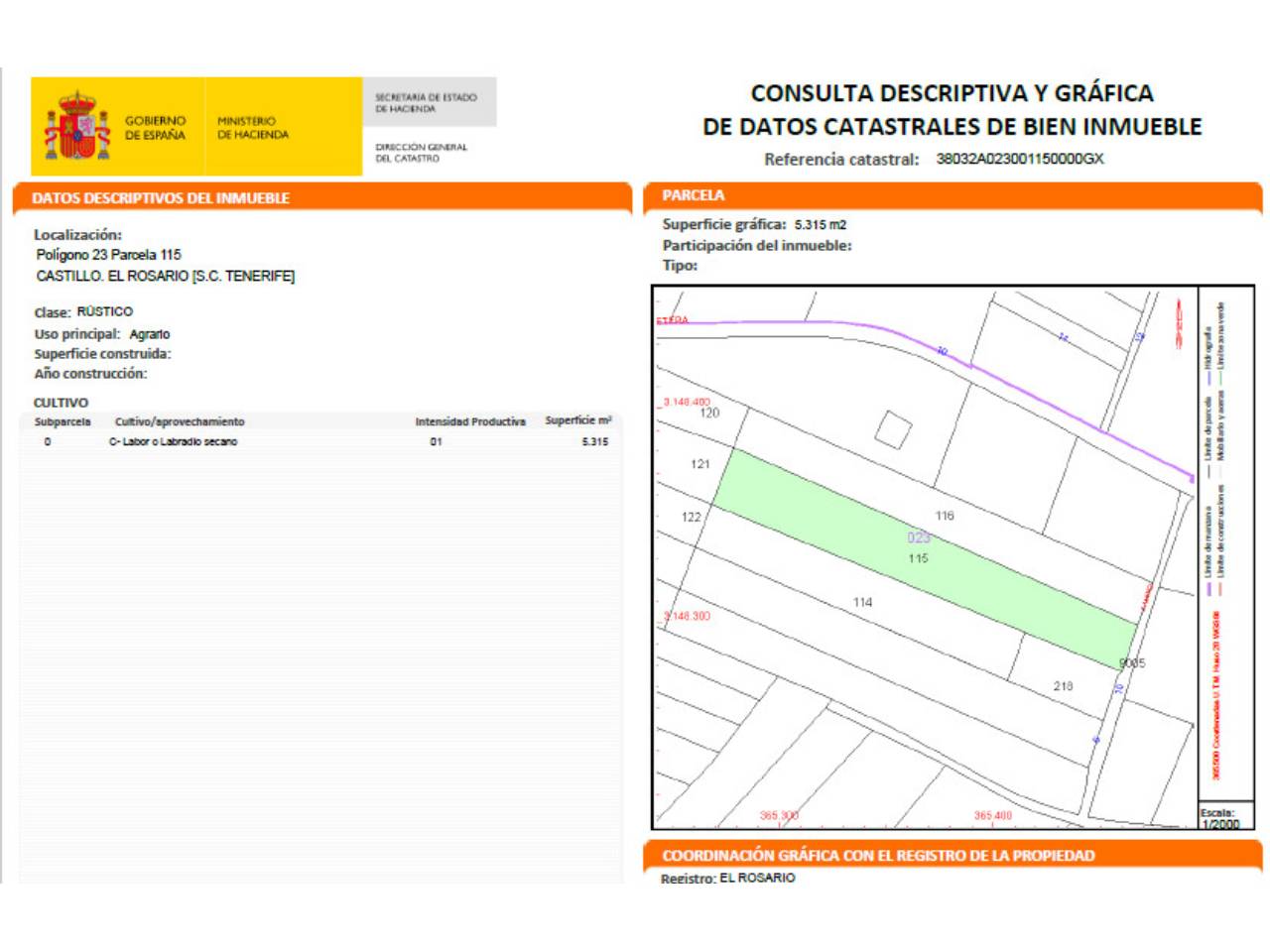Click the 'Intensidad Productiva' column header
The width and height of the screenshot is (1270, 952).
click(x=470, y=421)
